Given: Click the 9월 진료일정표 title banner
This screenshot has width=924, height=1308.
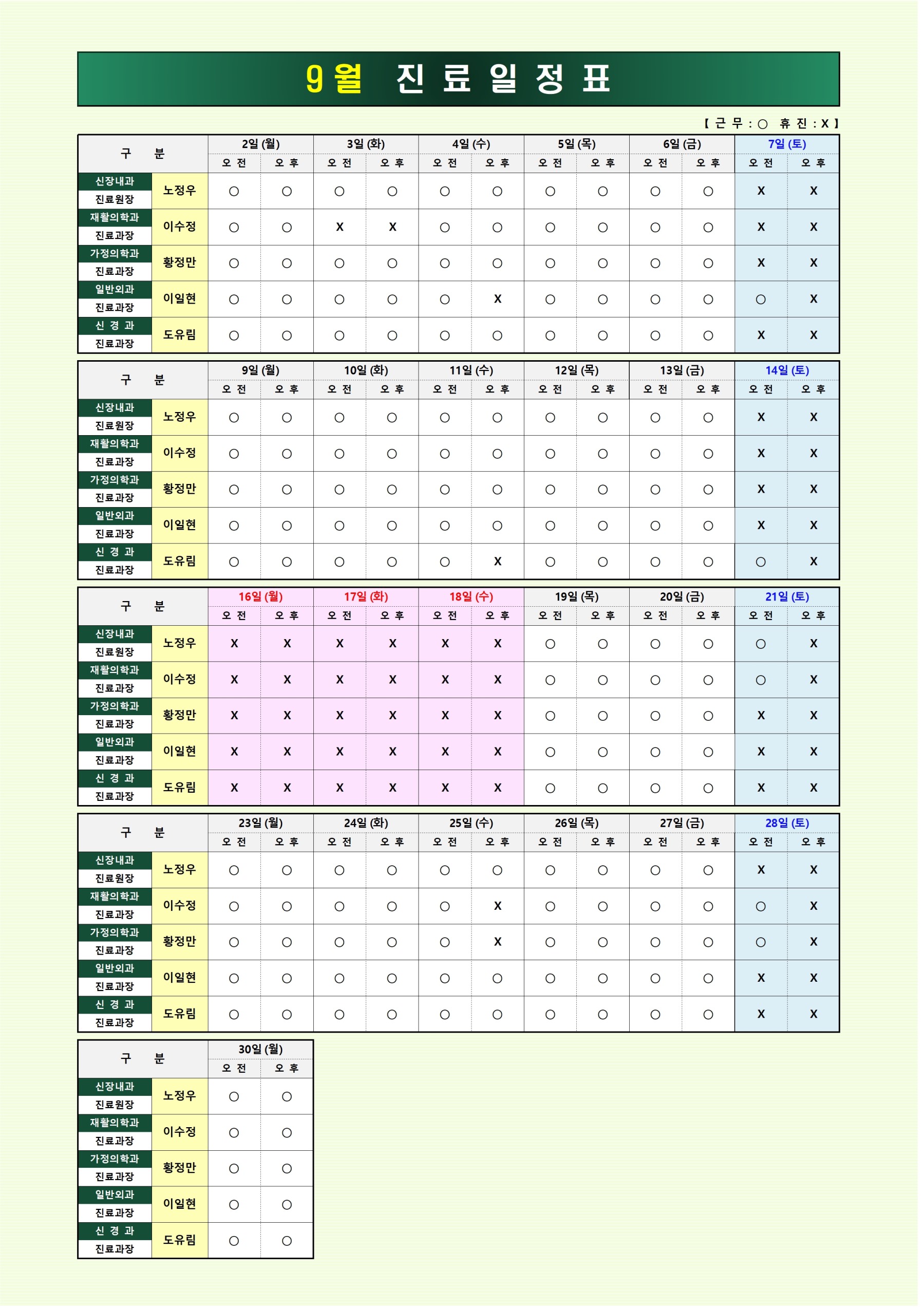Looking at the screenshot, I should pyautogui.click(x=458, y=79).
